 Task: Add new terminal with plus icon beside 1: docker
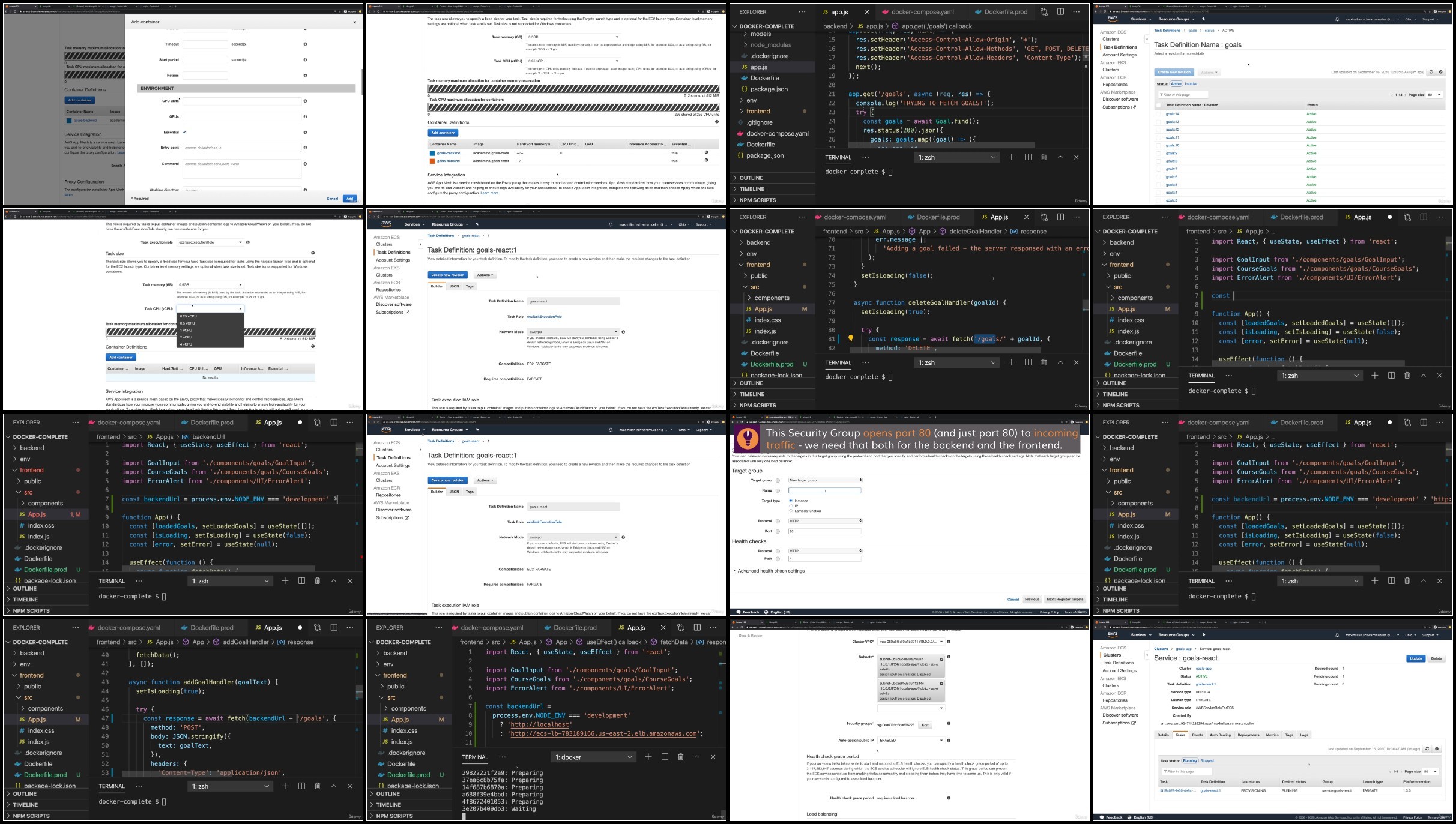pos(648,757)
